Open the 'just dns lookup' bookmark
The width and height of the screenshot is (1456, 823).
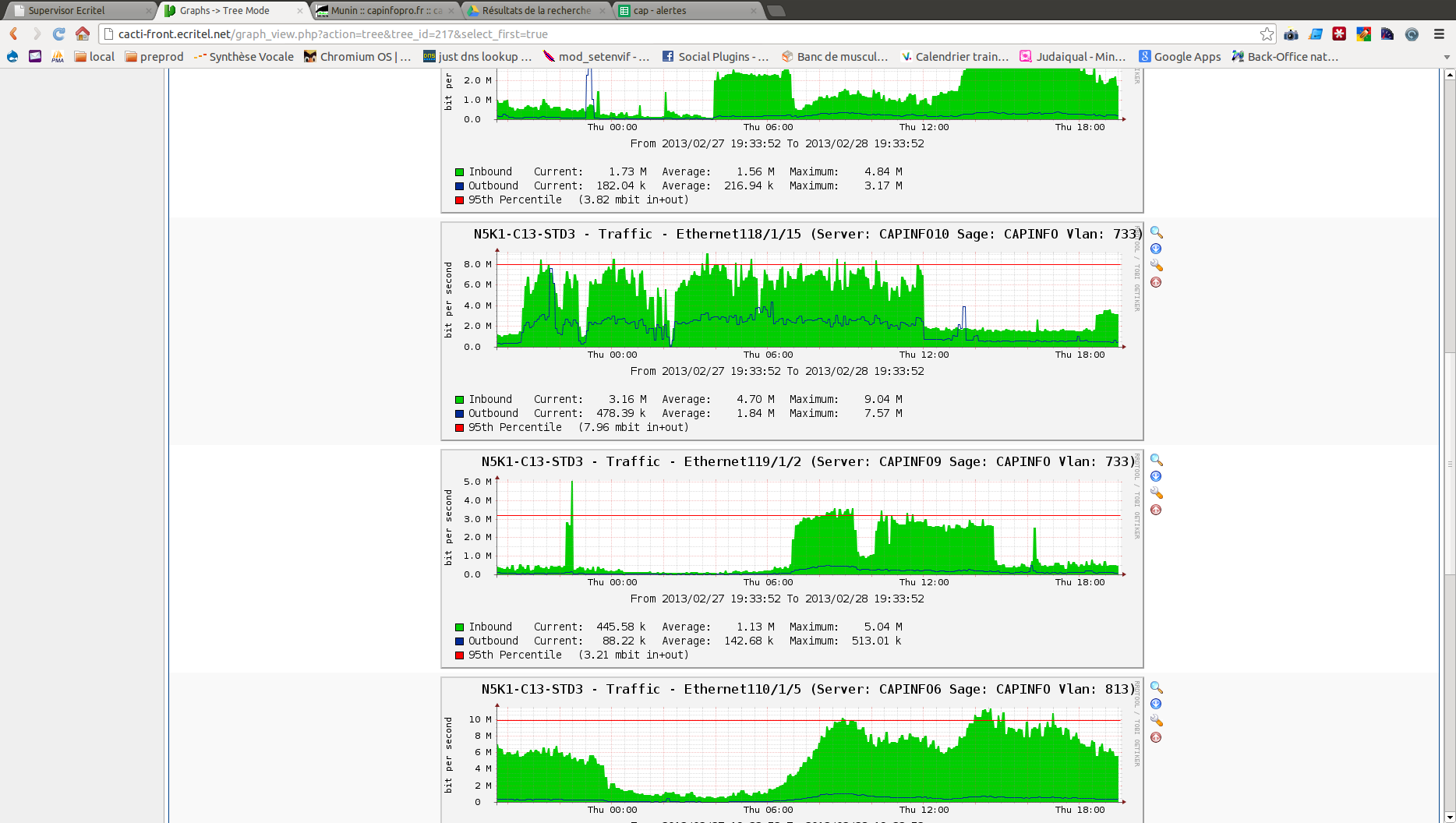coord(477,56)
